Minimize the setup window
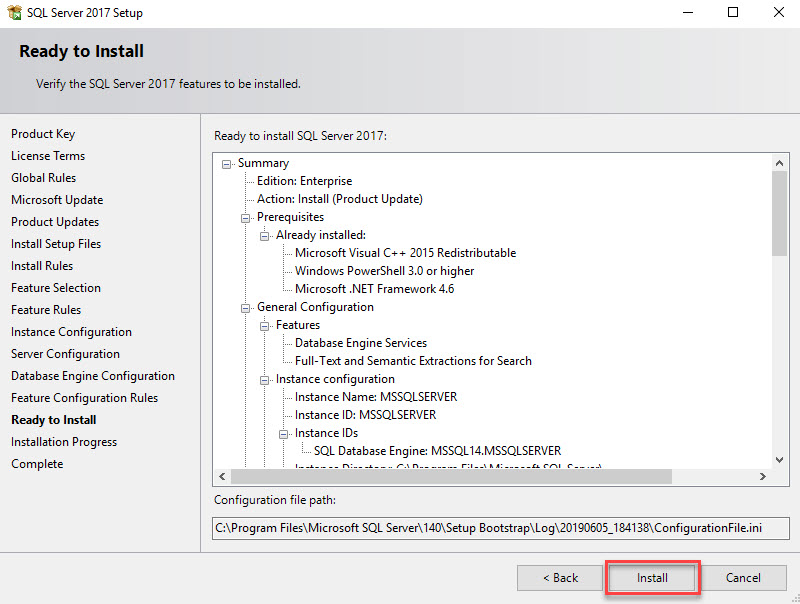800x604 pixels. coord(688,12)
